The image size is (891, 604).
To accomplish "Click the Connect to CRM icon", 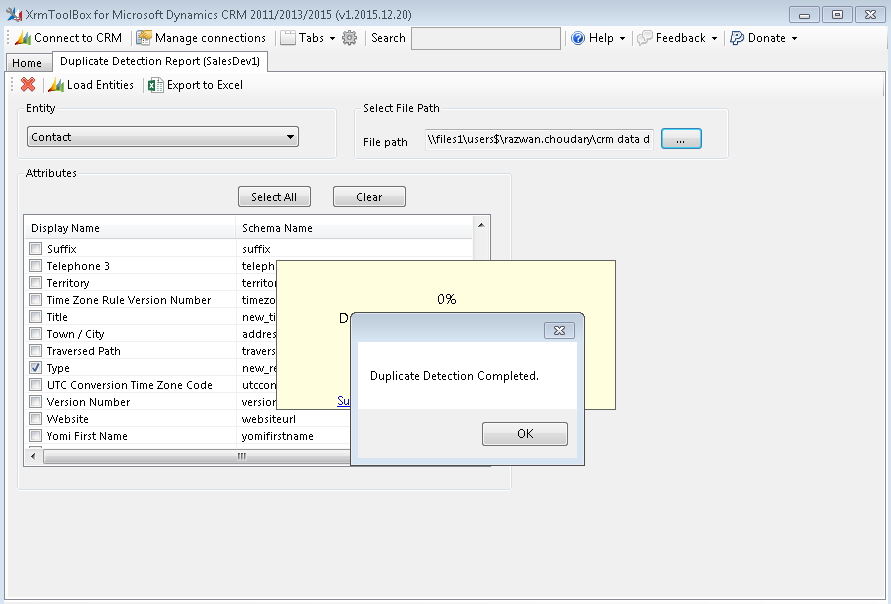I will point(23,38).
